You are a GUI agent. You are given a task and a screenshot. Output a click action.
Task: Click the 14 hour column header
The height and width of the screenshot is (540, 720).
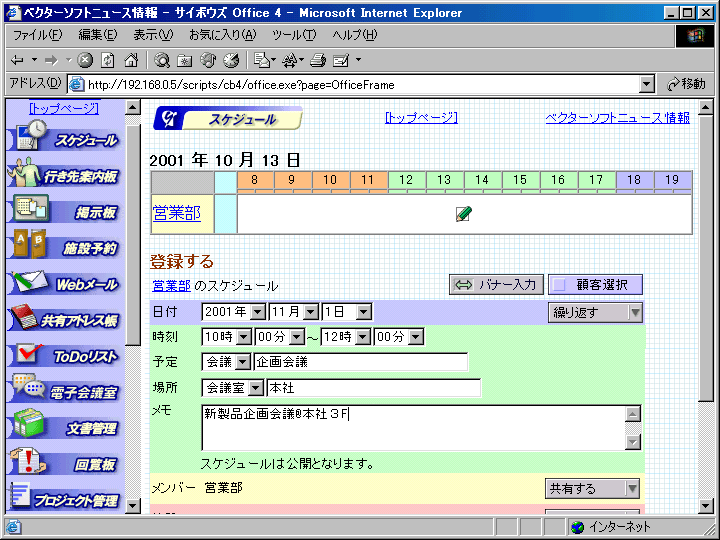pos(482,180)
